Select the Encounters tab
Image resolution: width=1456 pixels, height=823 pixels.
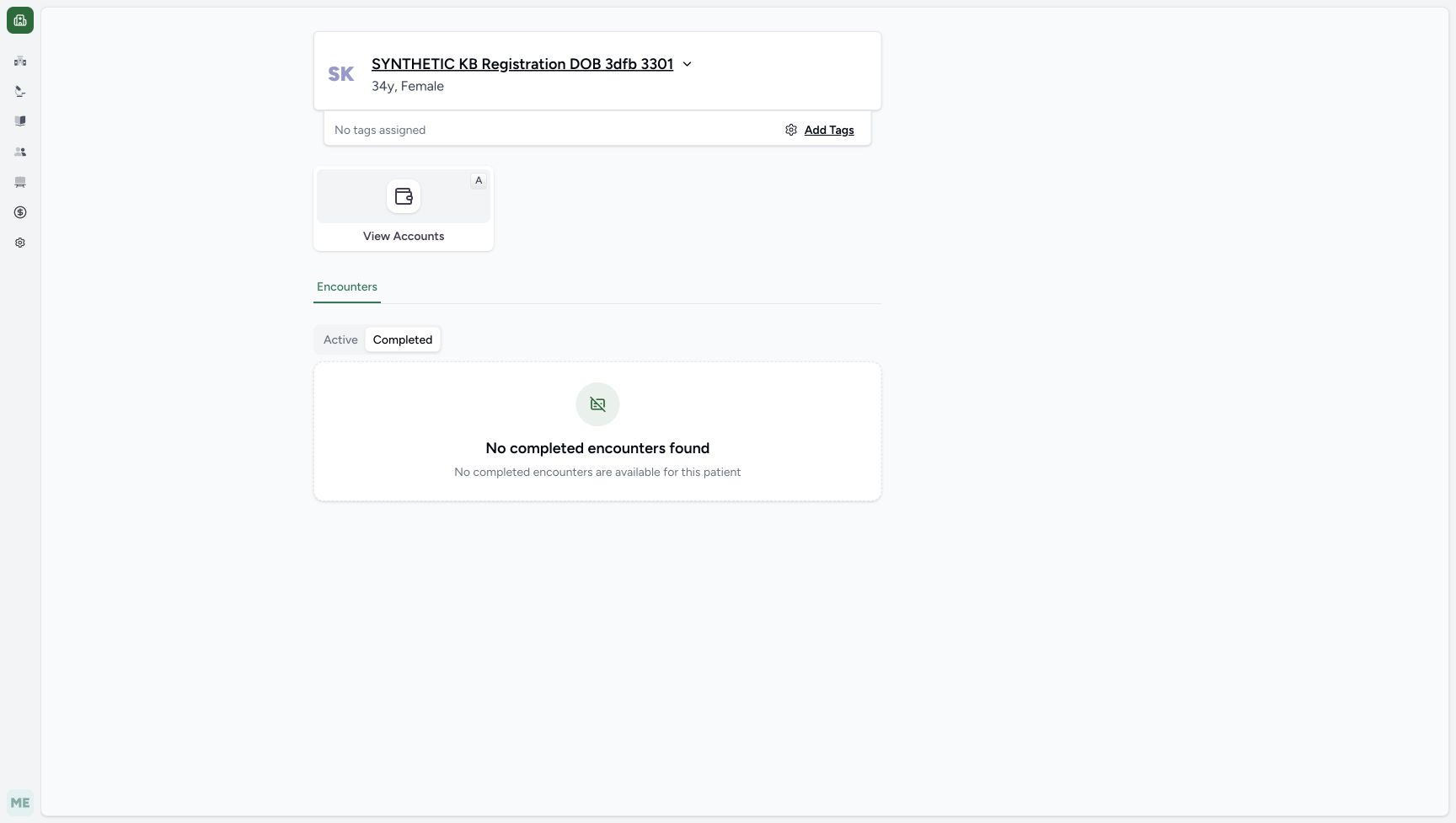point(347,286)
